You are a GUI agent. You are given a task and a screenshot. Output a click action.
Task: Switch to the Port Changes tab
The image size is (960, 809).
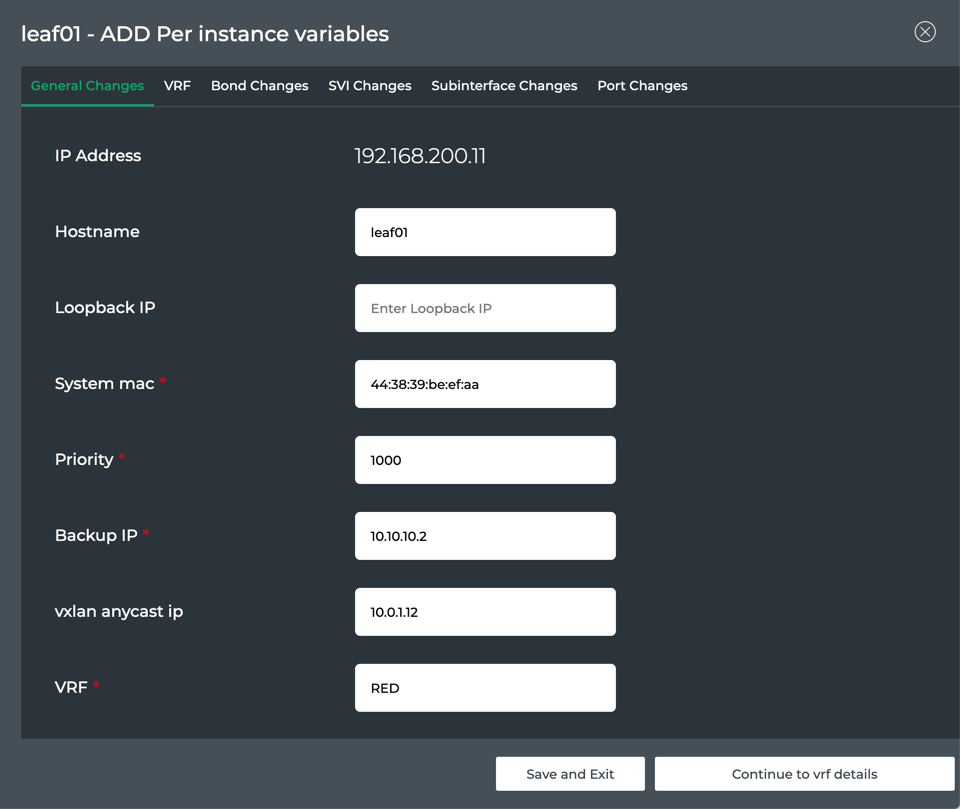pos(642,86)
